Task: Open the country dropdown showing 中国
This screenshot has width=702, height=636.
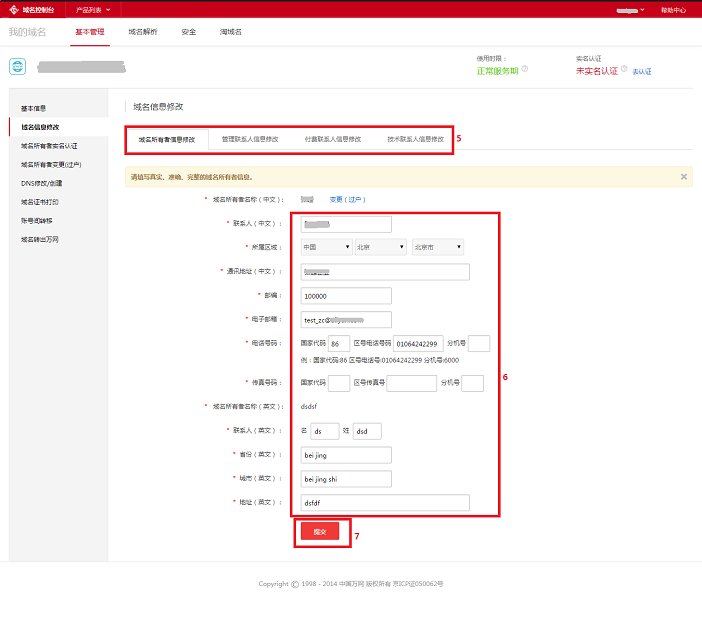Action: [326, 247]
